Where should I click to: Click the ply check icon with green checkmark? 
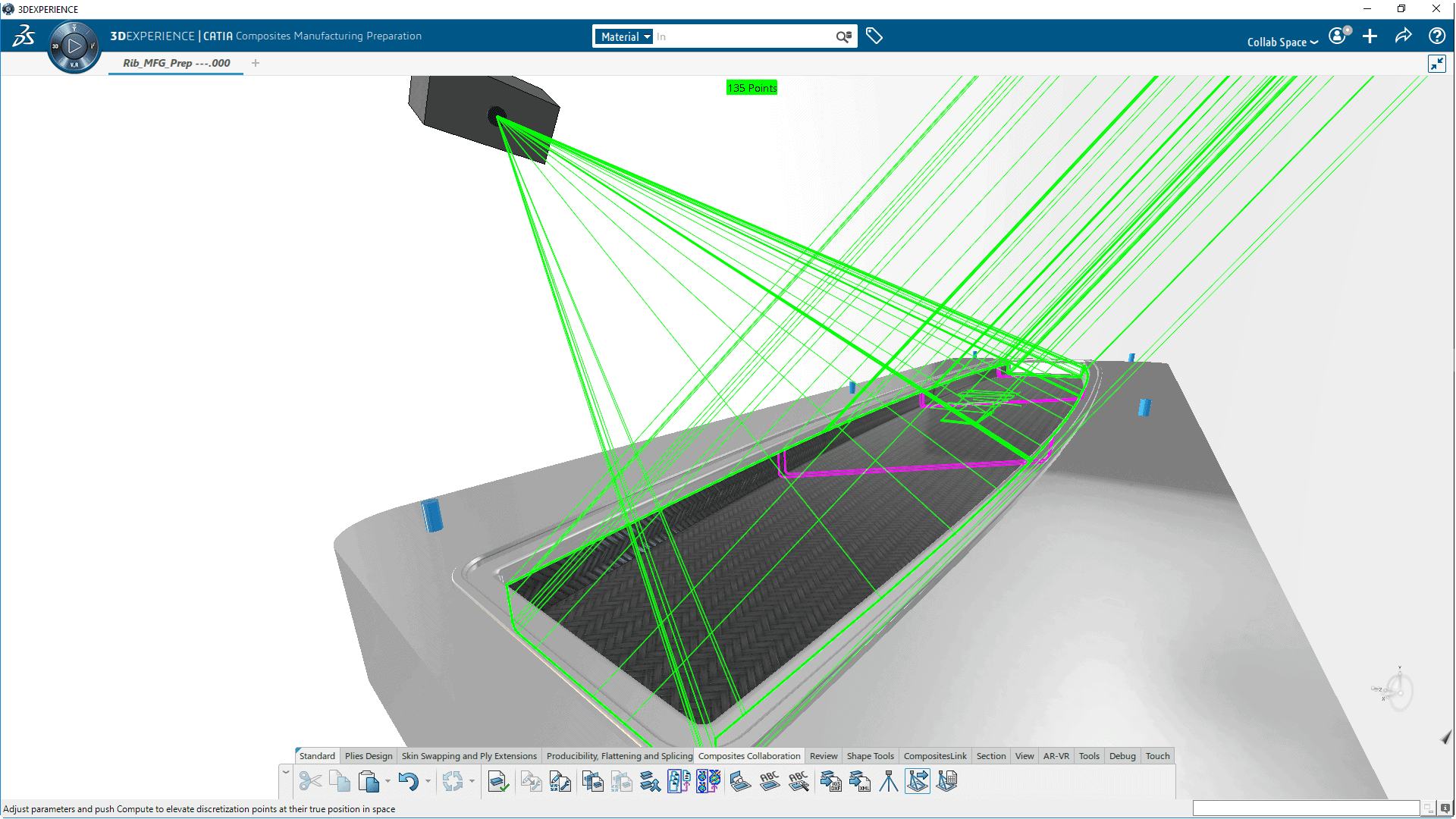497,781
